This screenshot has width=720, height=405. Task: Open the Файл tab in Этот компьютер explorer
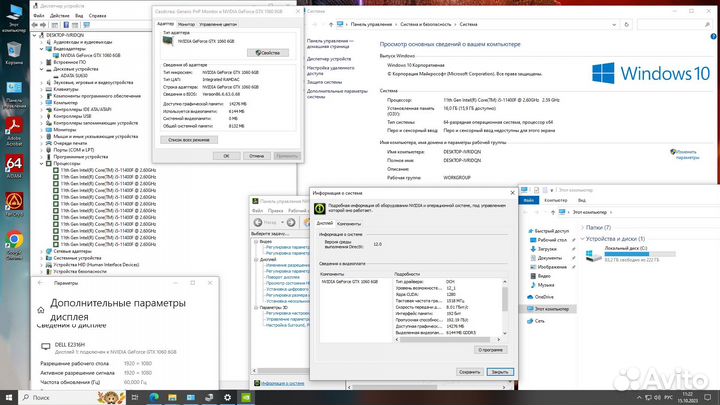[x=529, y=200]
